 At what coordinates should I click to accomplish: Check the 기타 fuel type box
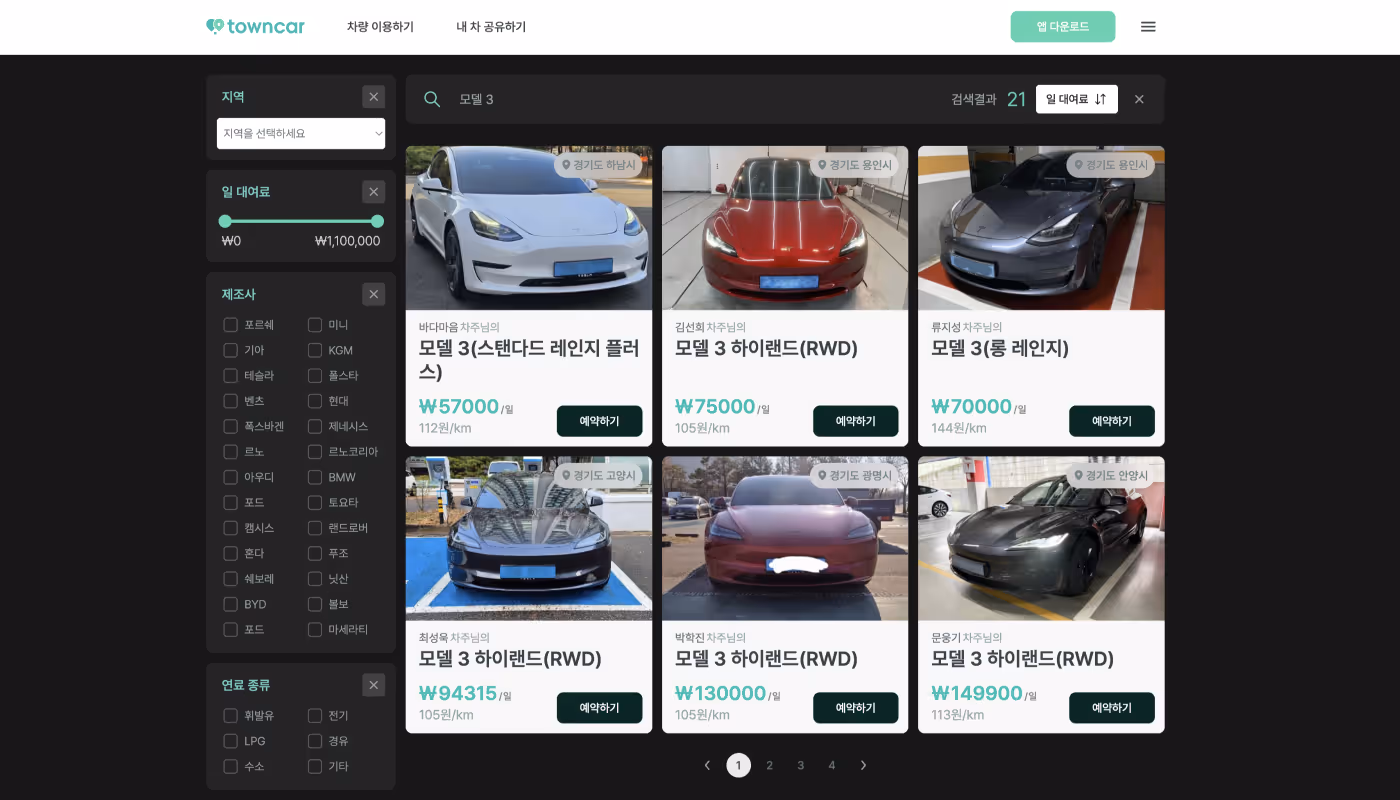[x=315, y=766]
